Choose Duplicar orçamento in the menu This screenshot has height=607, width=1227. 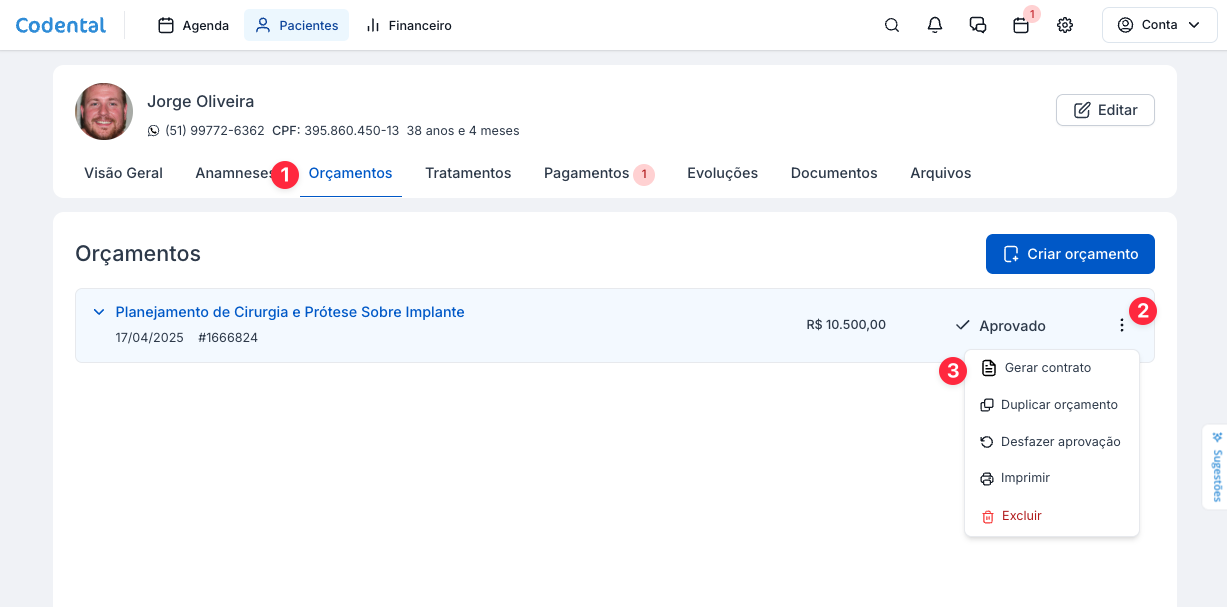tap(1058, 405)
